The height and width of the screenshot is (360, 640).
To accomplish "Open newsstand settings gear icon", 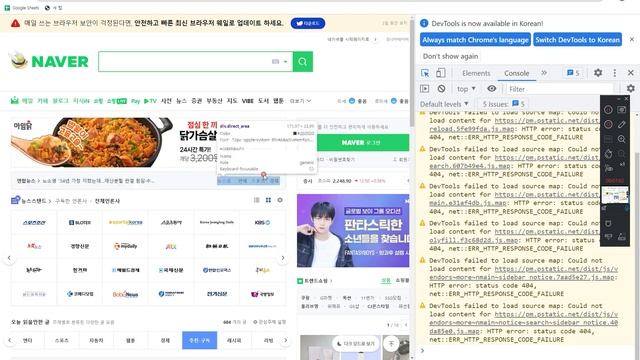I will pos(280,200).
